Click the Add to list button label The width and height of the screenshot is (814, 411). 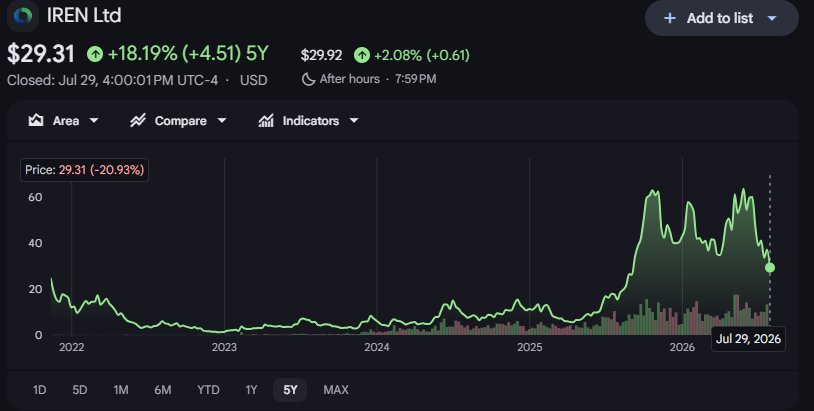click(x=720, y=18)
